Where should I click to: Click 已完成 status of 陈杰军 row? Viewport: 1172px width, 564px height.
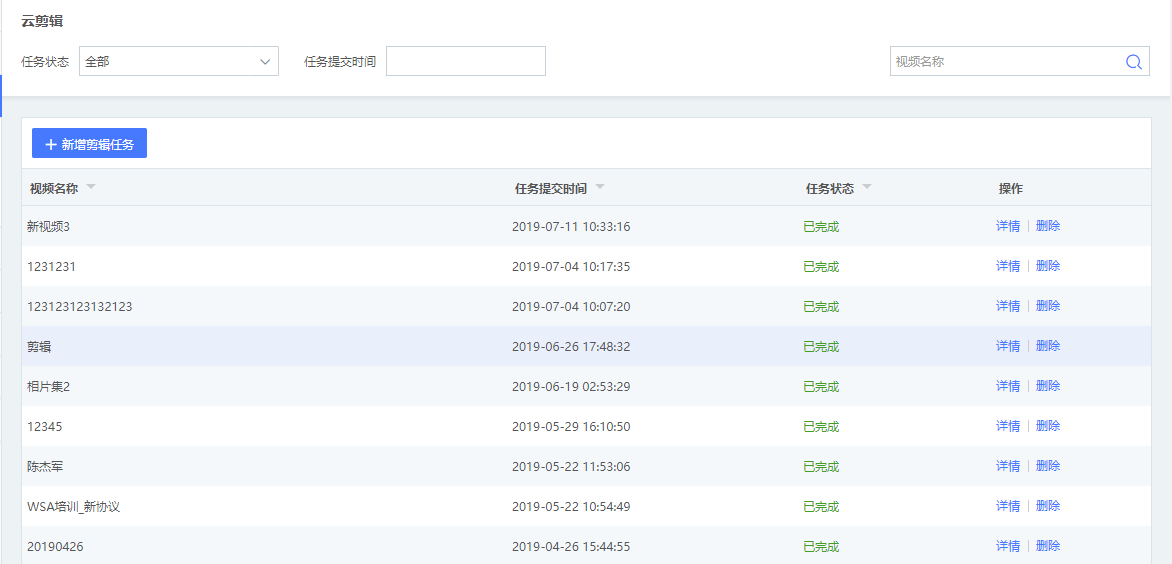point(821,467)
